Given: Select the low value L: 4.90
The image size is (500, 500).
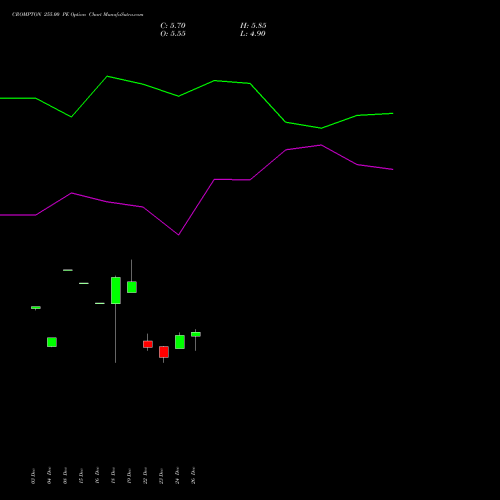Looking at the screenshot, I should pyautogui.click(x=253, y=34).
